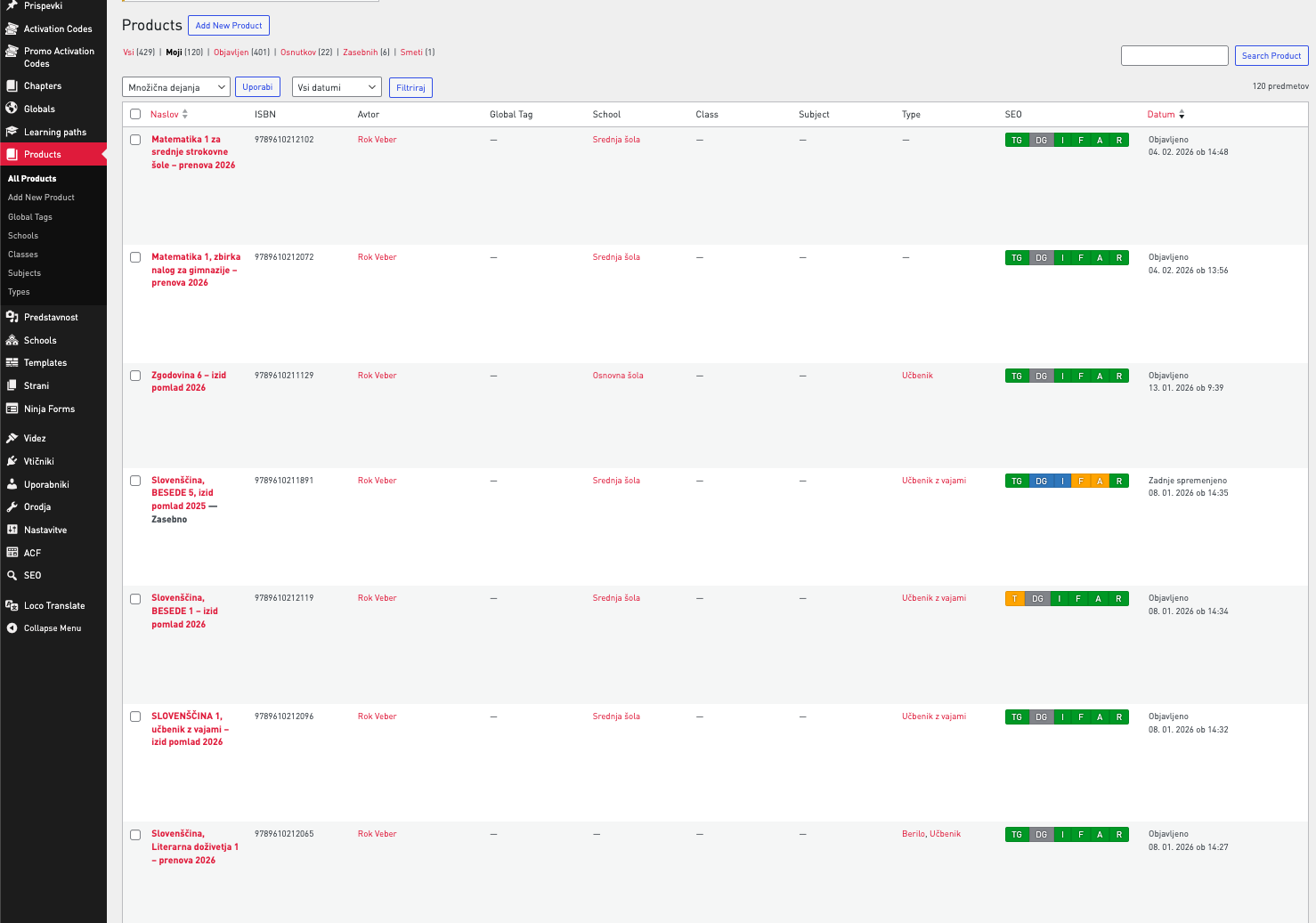1316x923 pixels.
Task: Click the Globals globe icon in sidebar
Action: (12, 109)
